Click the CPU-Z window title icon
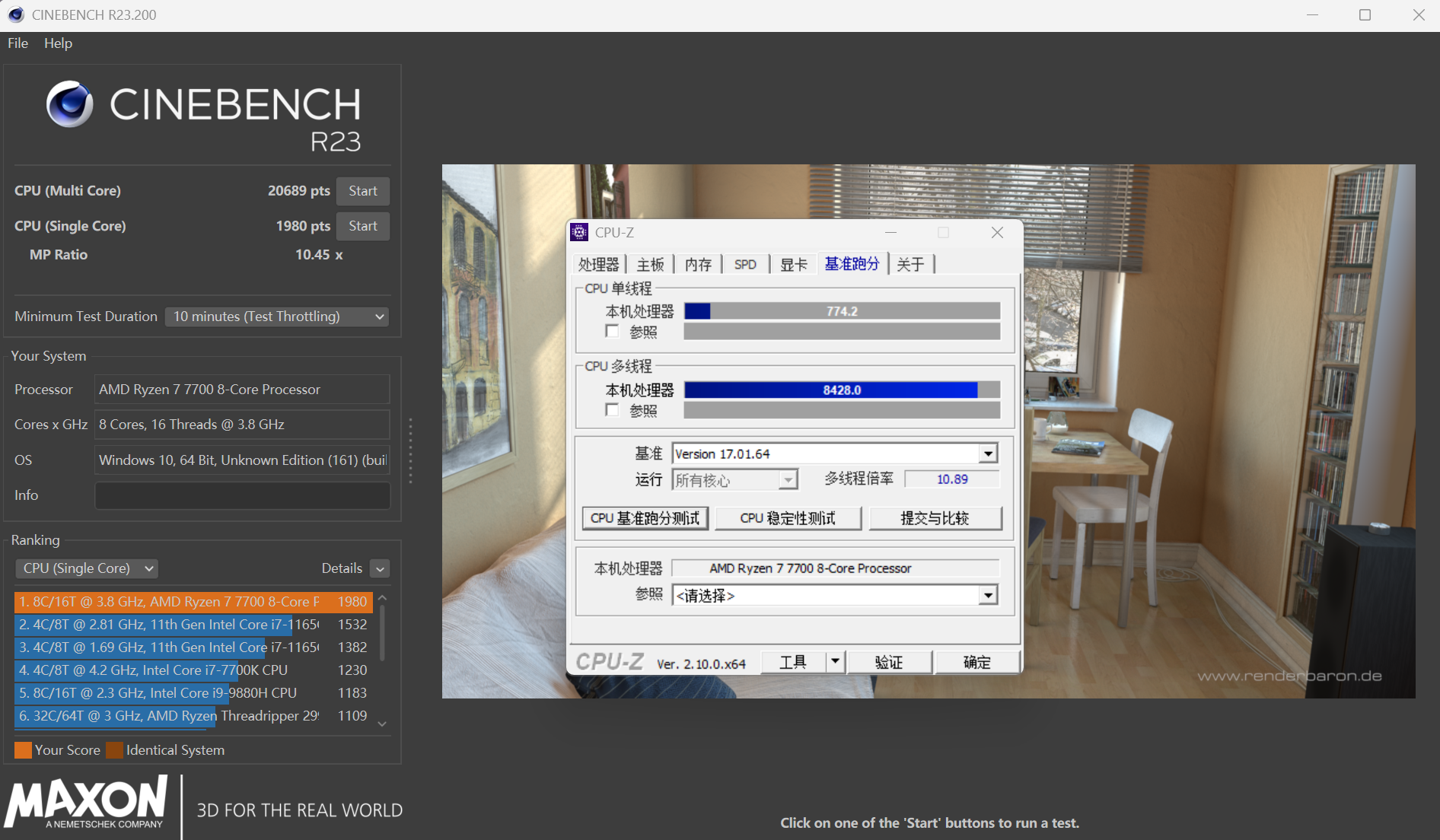1440x840 pixels. (x=580, y=233)
